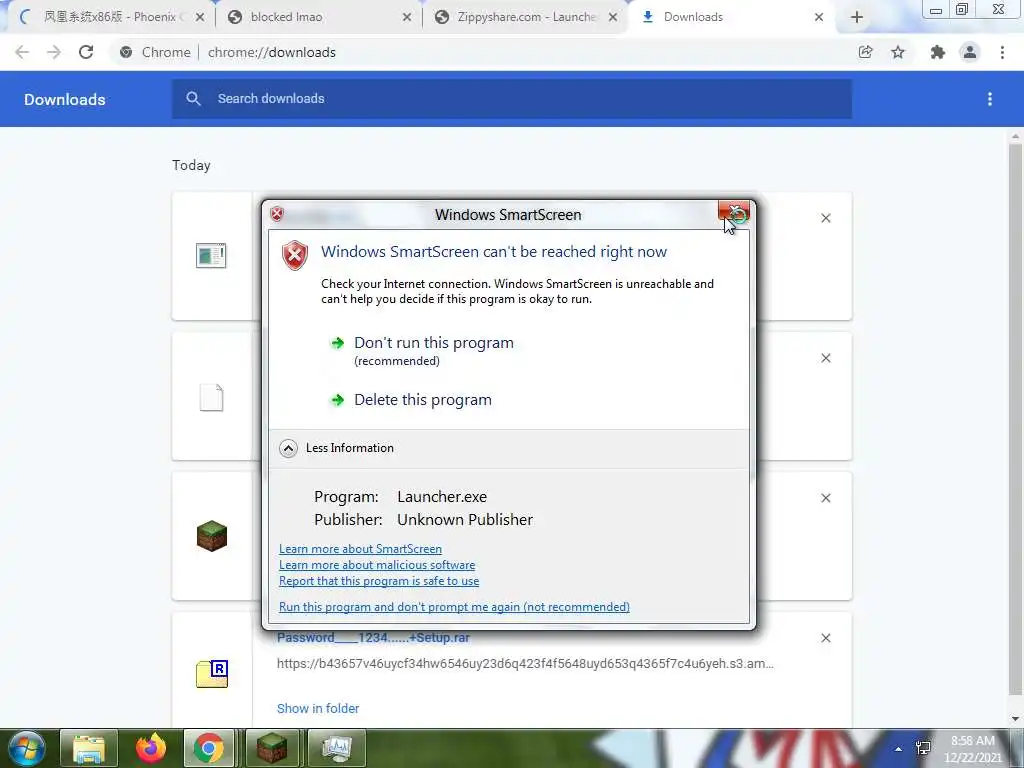
Task: Click the share page icon
Action: (x=866, y=52)
